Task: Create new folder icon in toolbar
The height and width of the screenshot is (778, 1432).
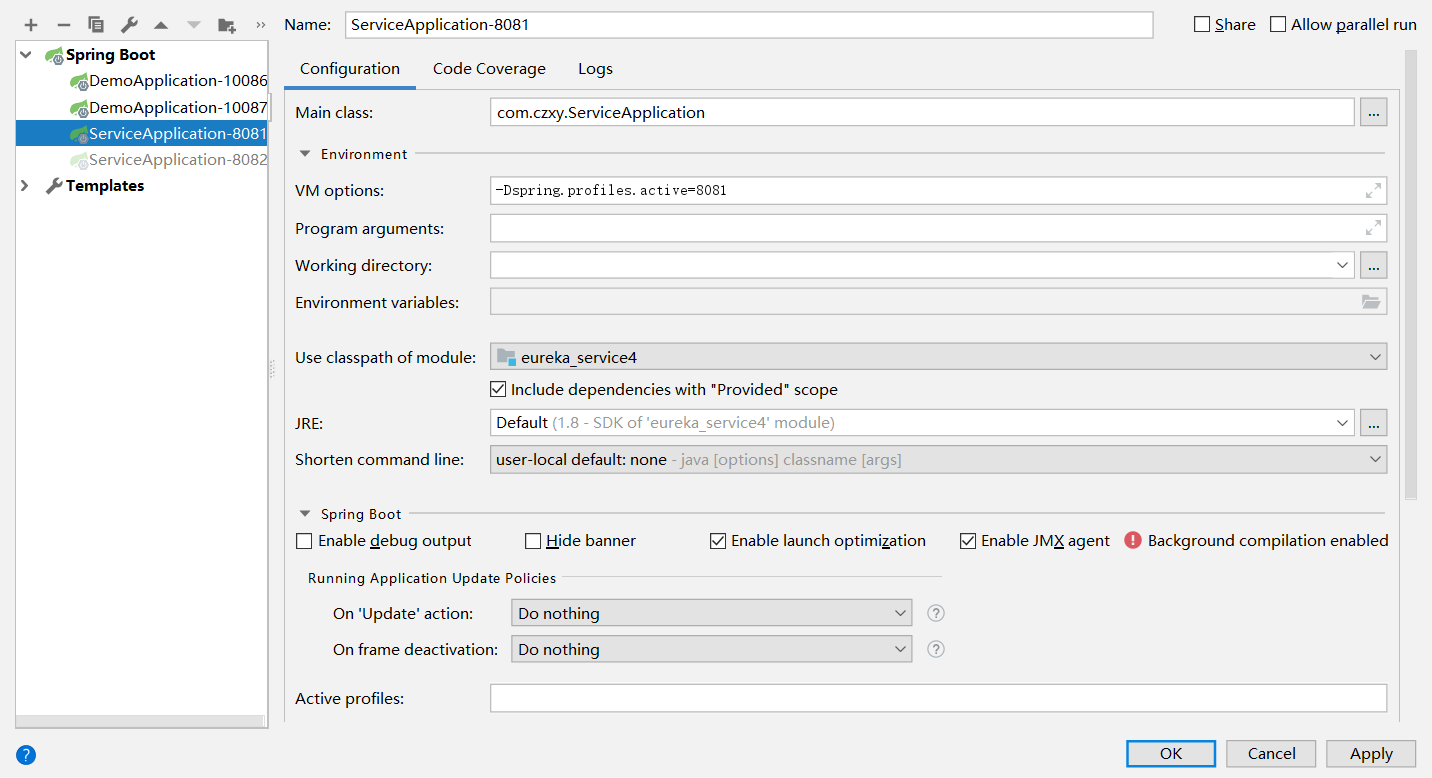Action: pos(227,25)
